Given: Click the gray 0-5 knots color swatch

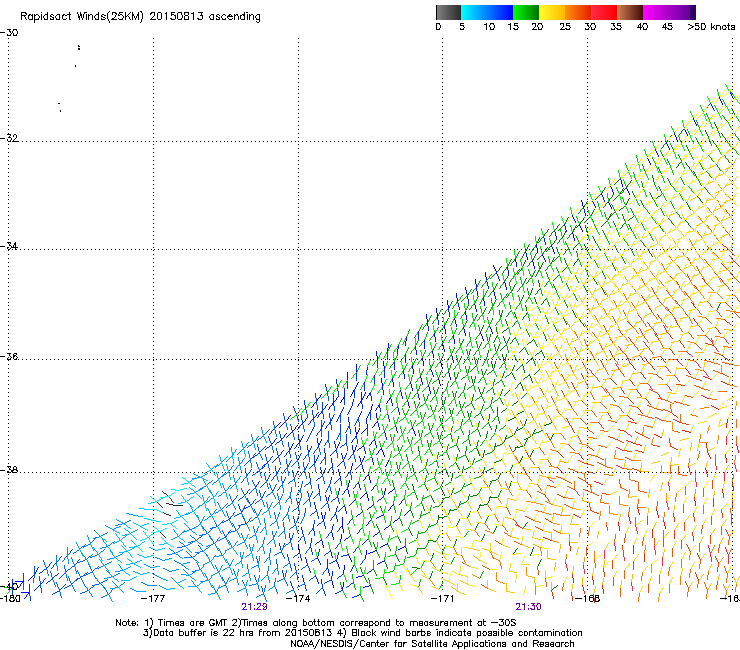Looking at the screenshot, I should click(448, 12).
